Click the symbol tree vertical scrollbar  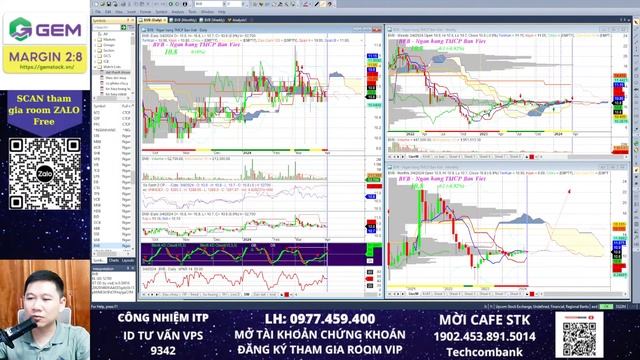click(133, 63)
